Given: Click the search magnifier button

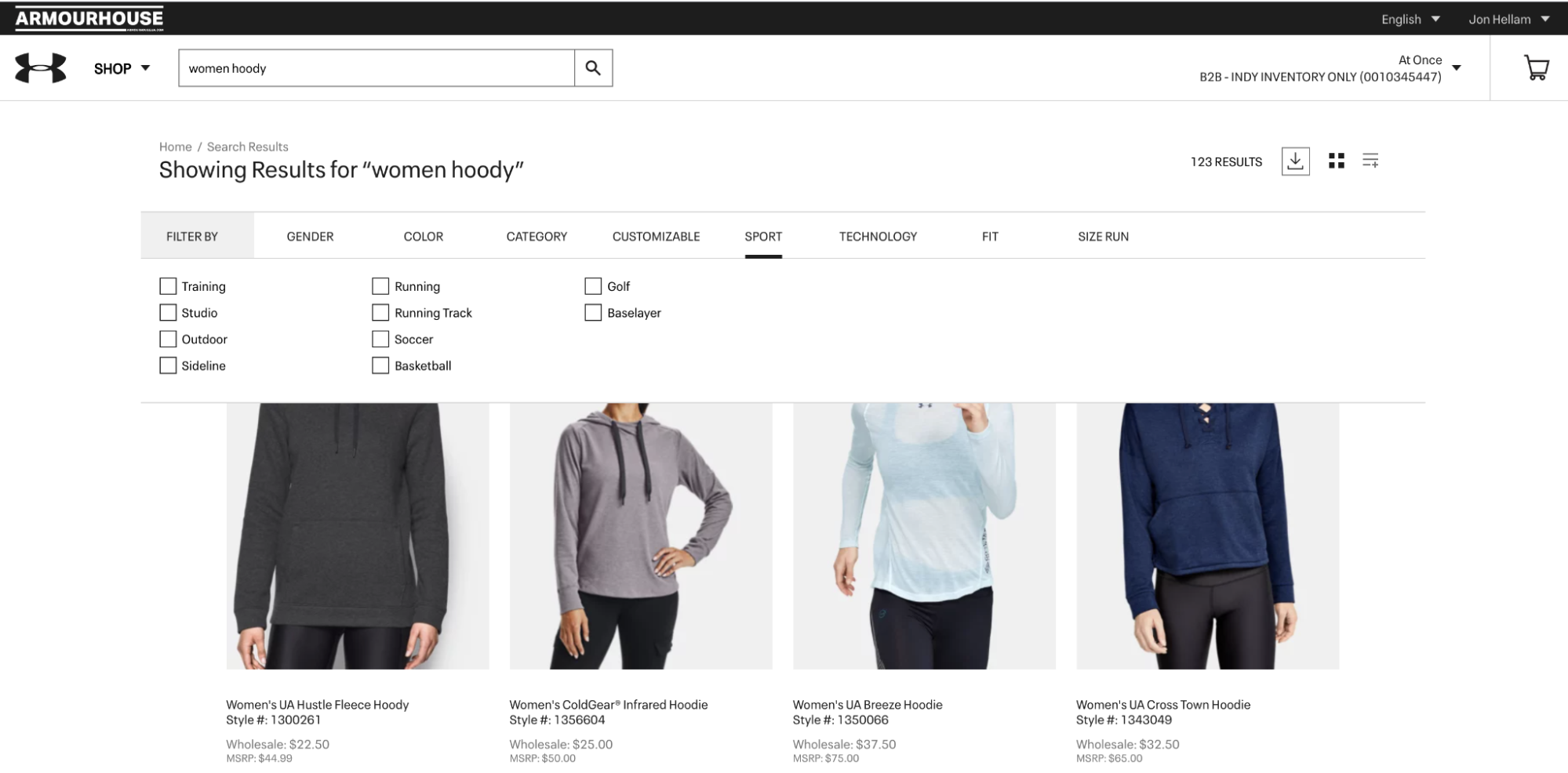Looking at the screenshot, I should [x=593, y=68].
